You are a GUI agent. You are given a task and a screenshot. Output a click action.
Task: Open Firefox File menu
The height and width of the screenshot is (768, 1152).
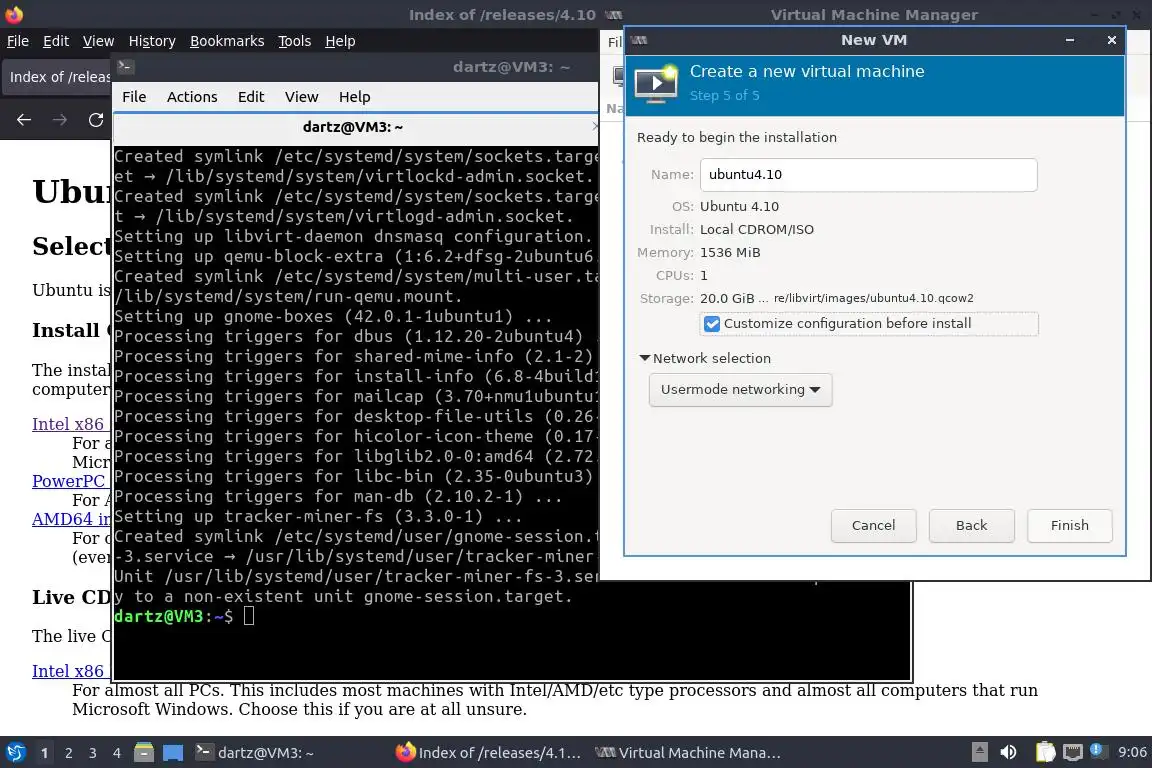(18, 41)
